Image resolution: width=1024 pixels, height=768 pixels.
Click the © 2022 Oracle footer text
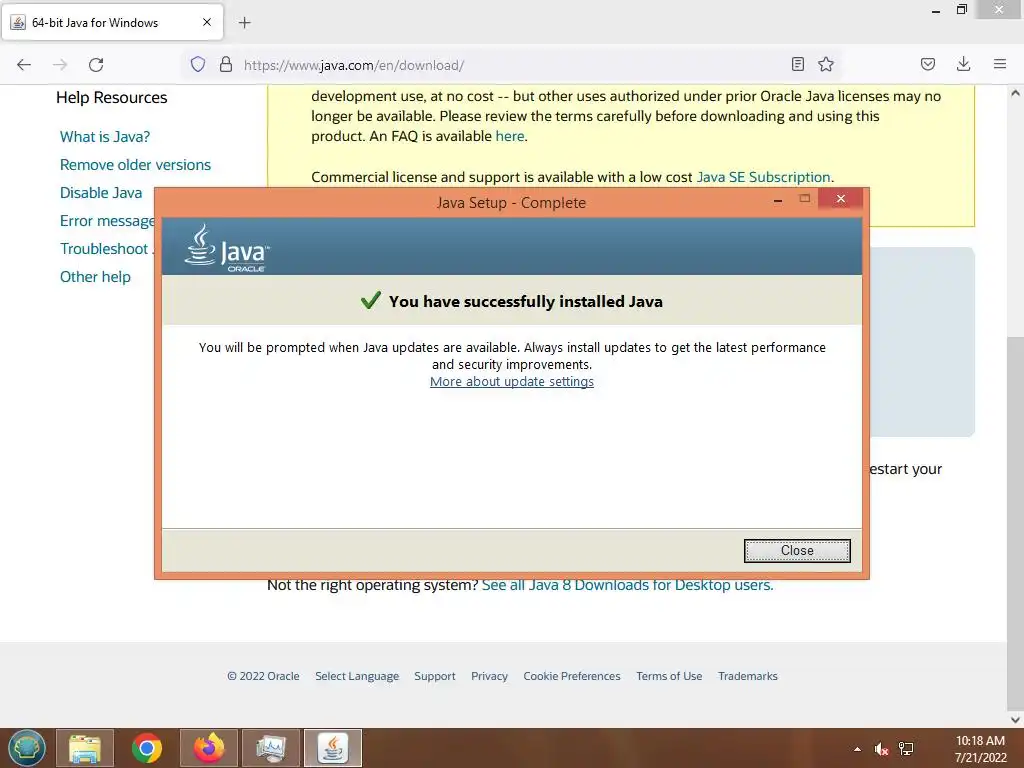[263, 676]
